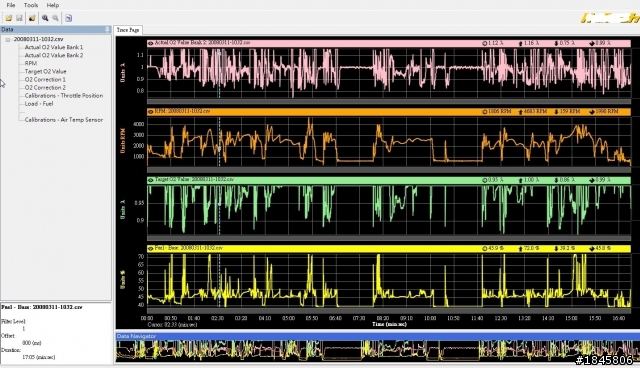Click the Data Navigator title bar

click(378, 336)
